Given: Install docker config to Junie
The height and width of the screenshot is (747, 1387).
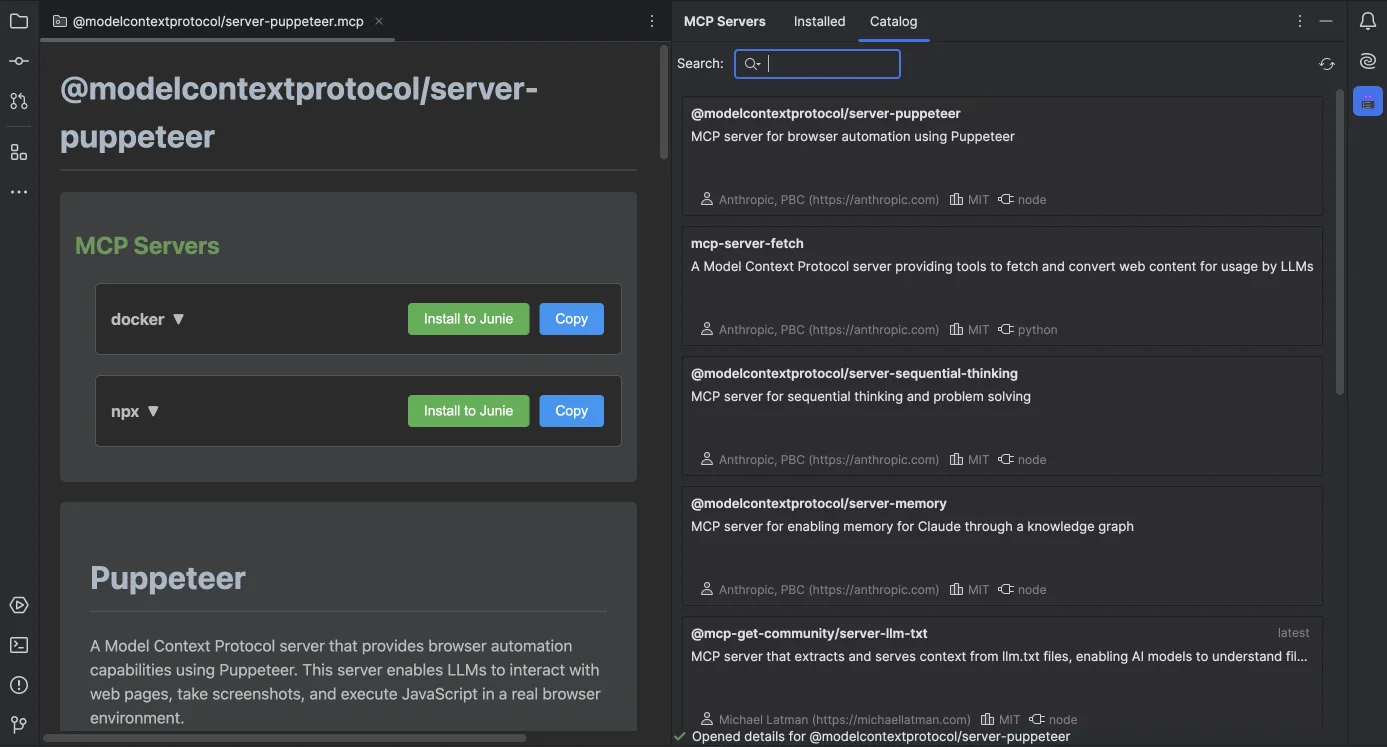Looking at the screenshot, I should coord(468,319).
